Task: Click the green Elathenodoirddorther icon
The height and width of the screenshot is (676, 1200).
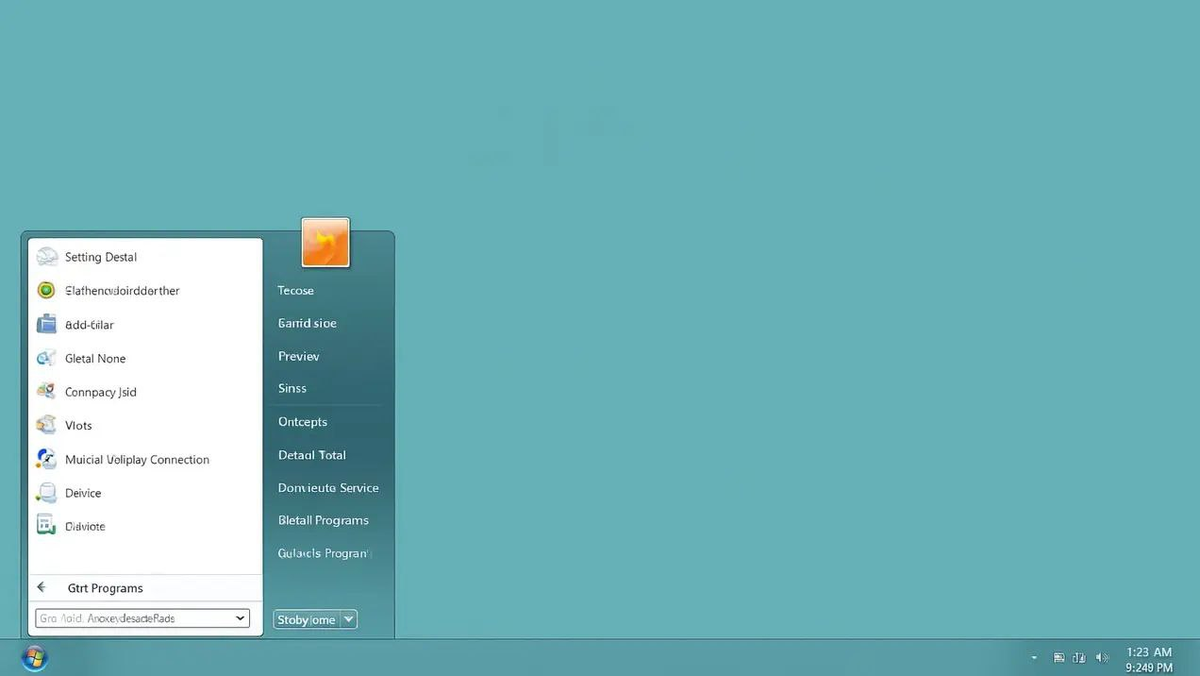Action: point(46,291)
